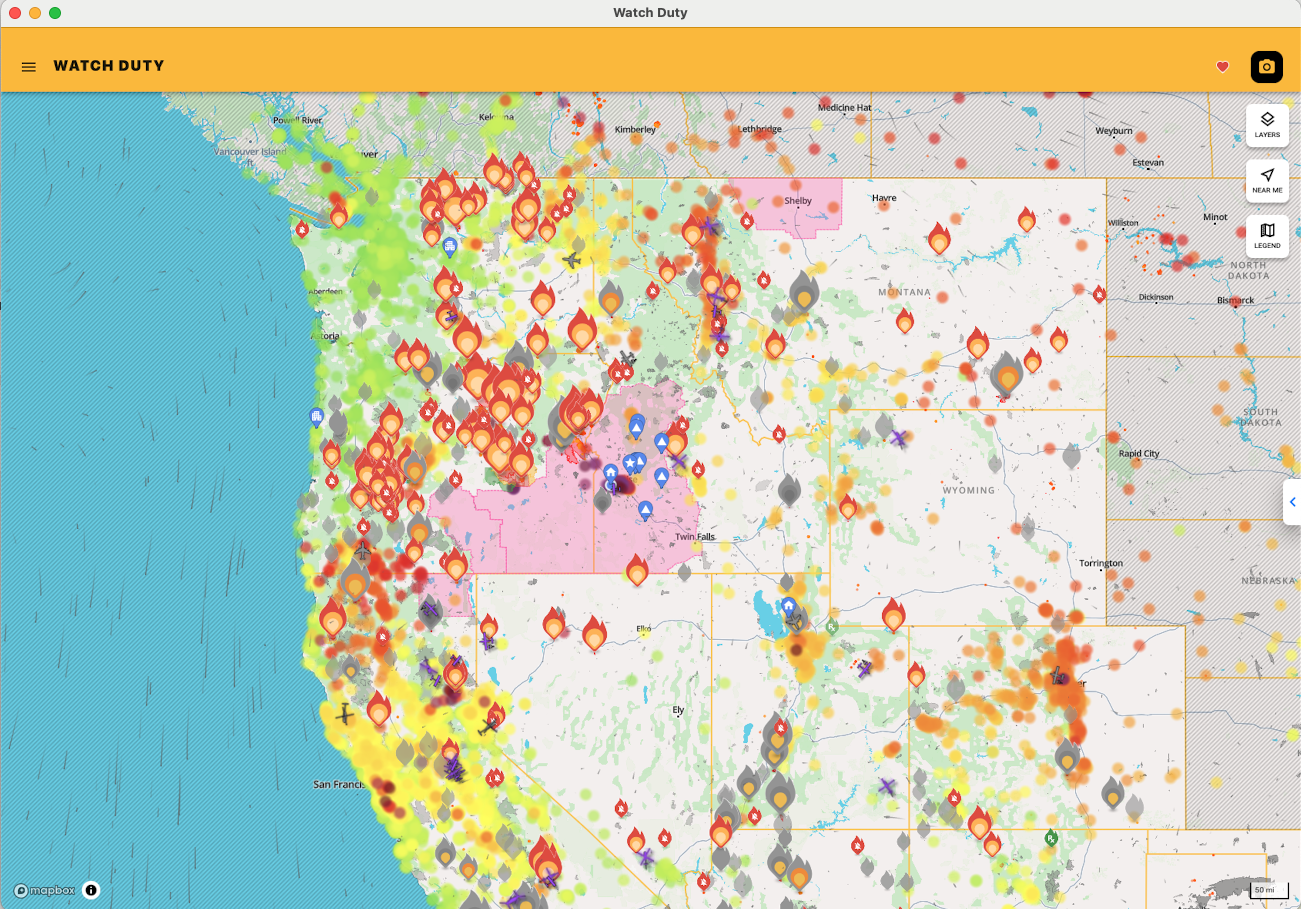Open the hamburger menu beside Watch Duty
The height and width of the screenshot is (909, 1301).
tap(29, 67)
